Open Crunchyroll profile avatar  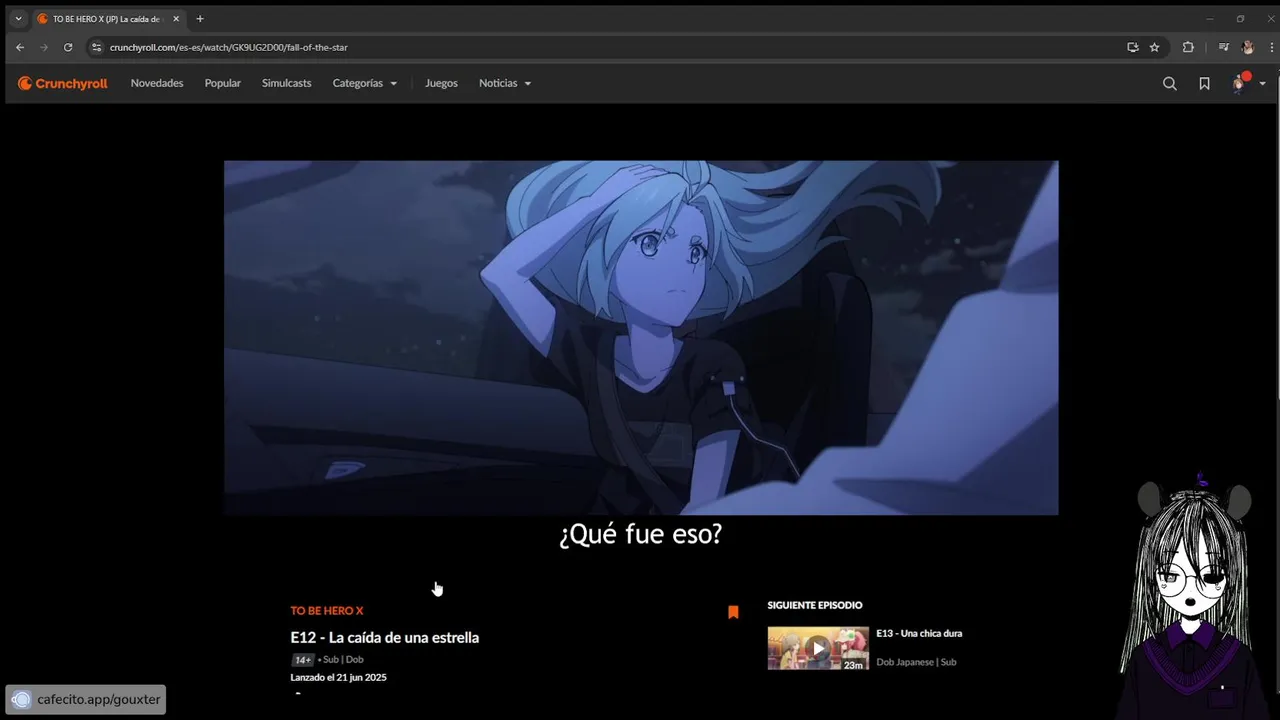1240,83
